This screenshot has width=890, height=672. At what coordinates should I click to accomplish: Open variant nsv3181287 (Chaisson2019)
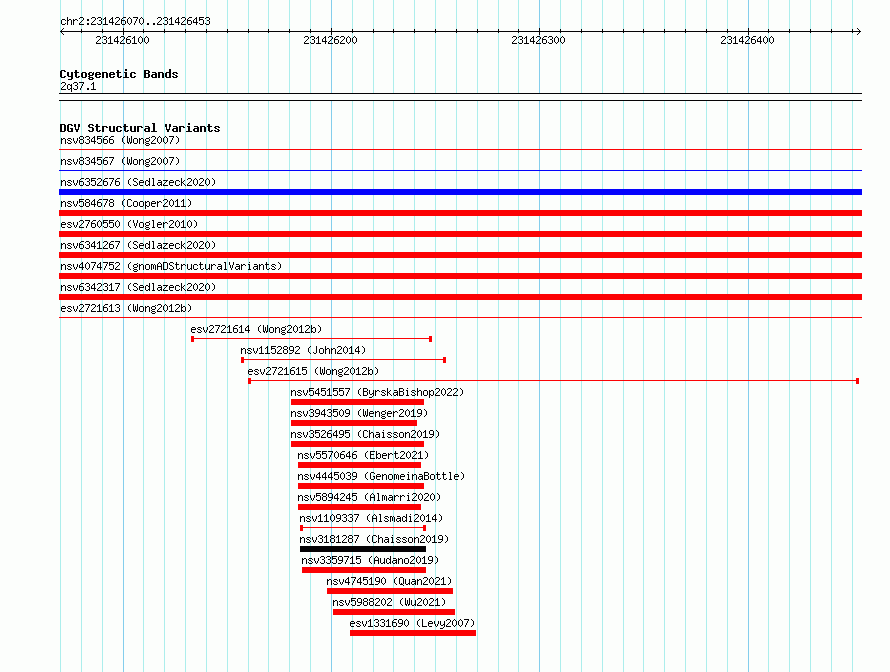click(x=374, y=539)
